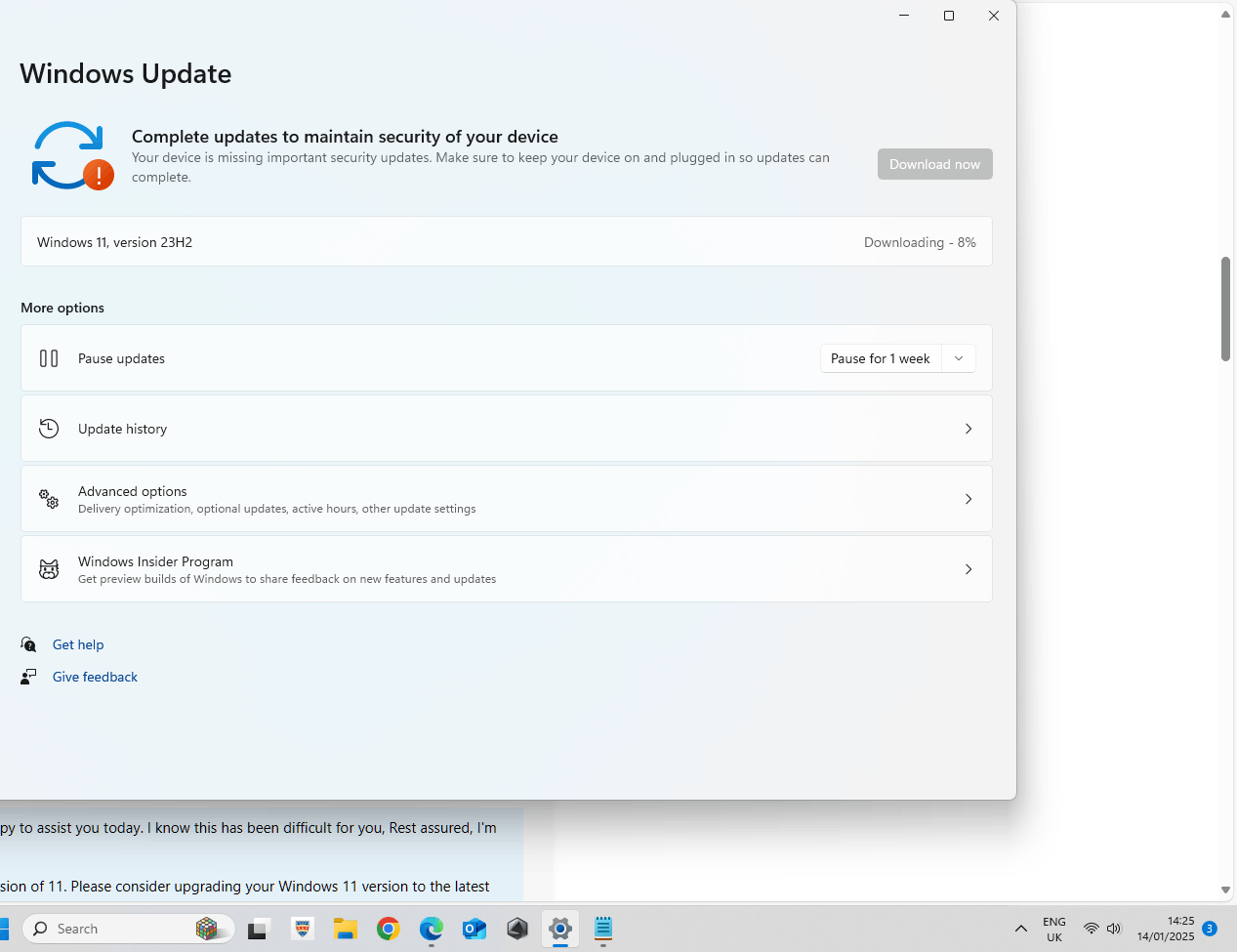
Task: Click the Download now button
Action: click(x=934, y=164)
